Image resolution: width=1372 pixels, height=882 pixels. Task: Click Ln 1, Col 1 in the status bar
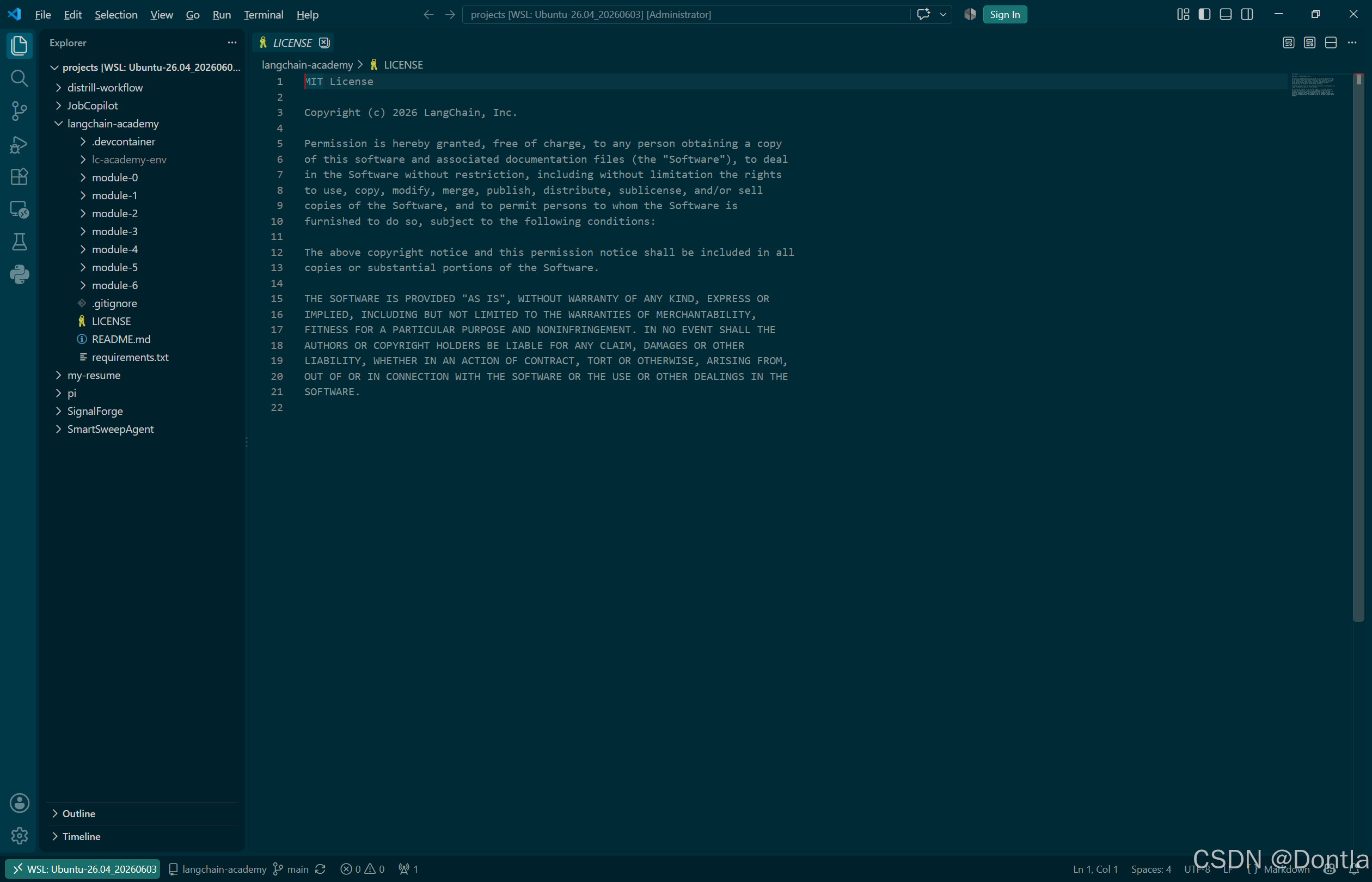click(1095, 869)
